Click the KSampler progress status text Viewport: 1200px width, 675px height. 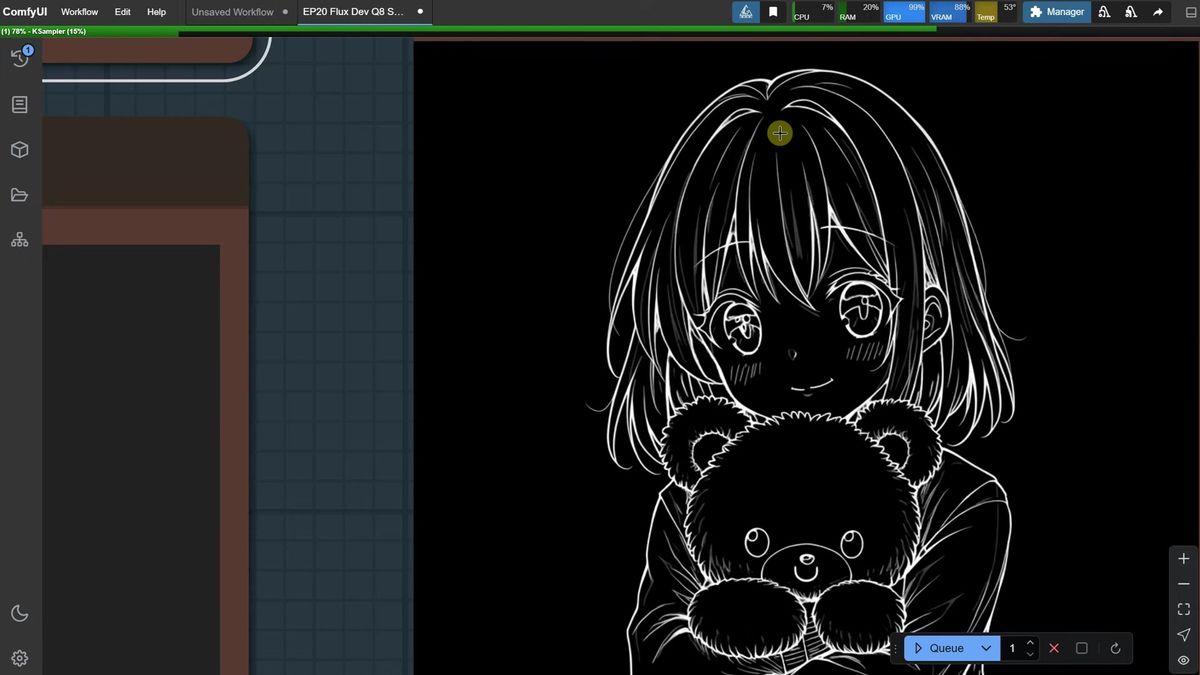pyautogui.click(x=44, y=31)
